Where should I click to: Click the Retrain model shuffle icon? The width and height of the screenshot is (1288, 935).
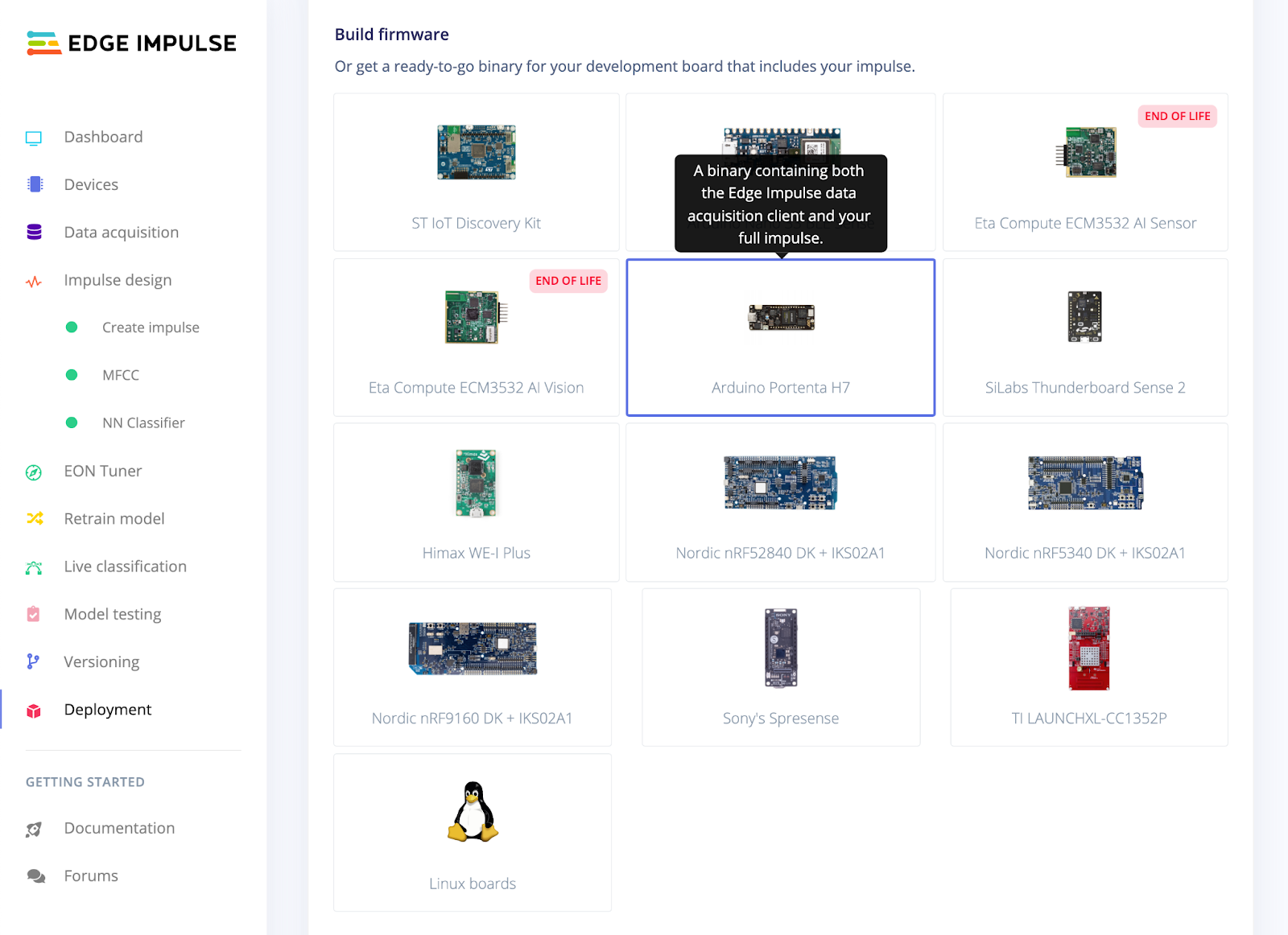(34, 519)
